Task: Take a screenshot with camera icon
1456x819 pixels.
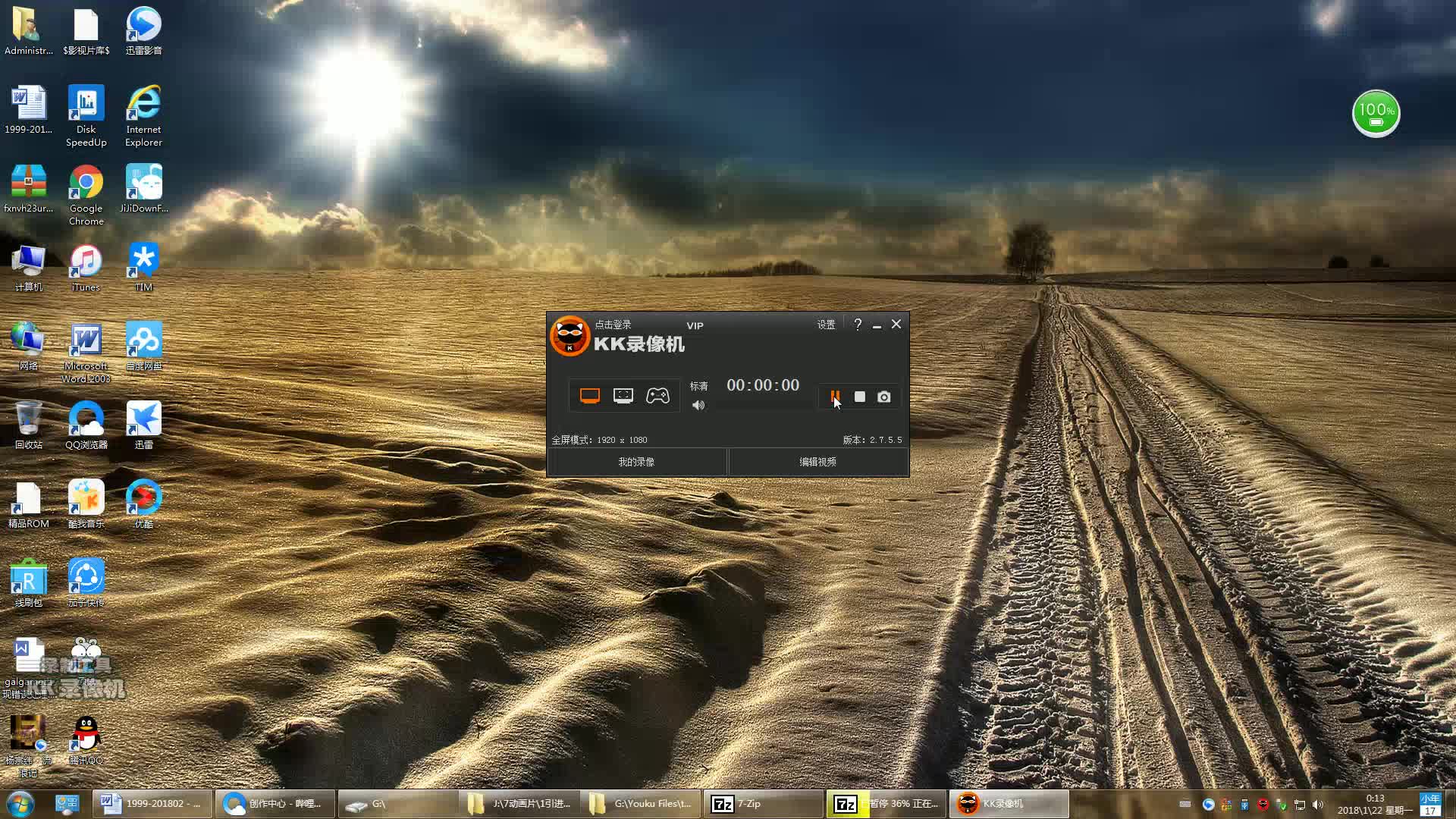Action: coord(884,397)
